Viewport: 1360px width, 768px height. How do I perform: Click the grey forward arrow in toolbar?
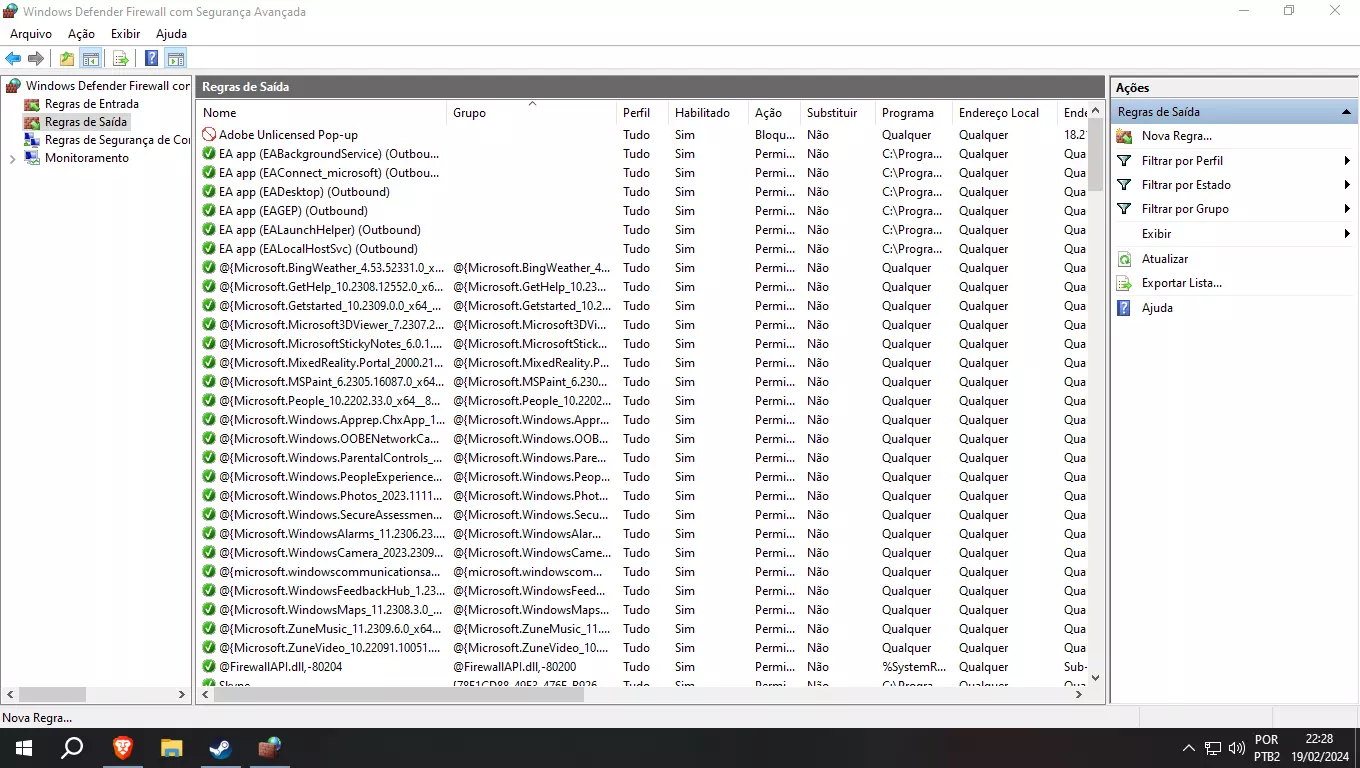[36, 59]
